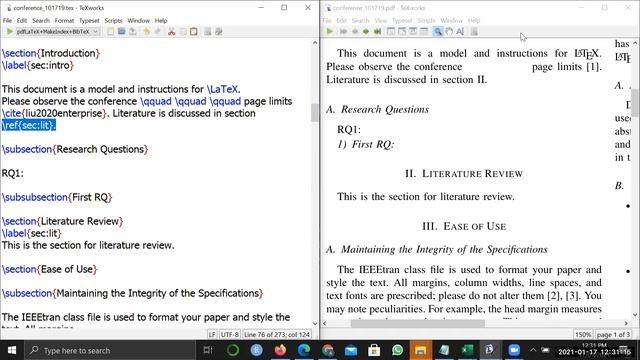The height and width of the screenshot is (360, 640).
Task: Open the View menu in PDF window
Action: tap(380, 20)
